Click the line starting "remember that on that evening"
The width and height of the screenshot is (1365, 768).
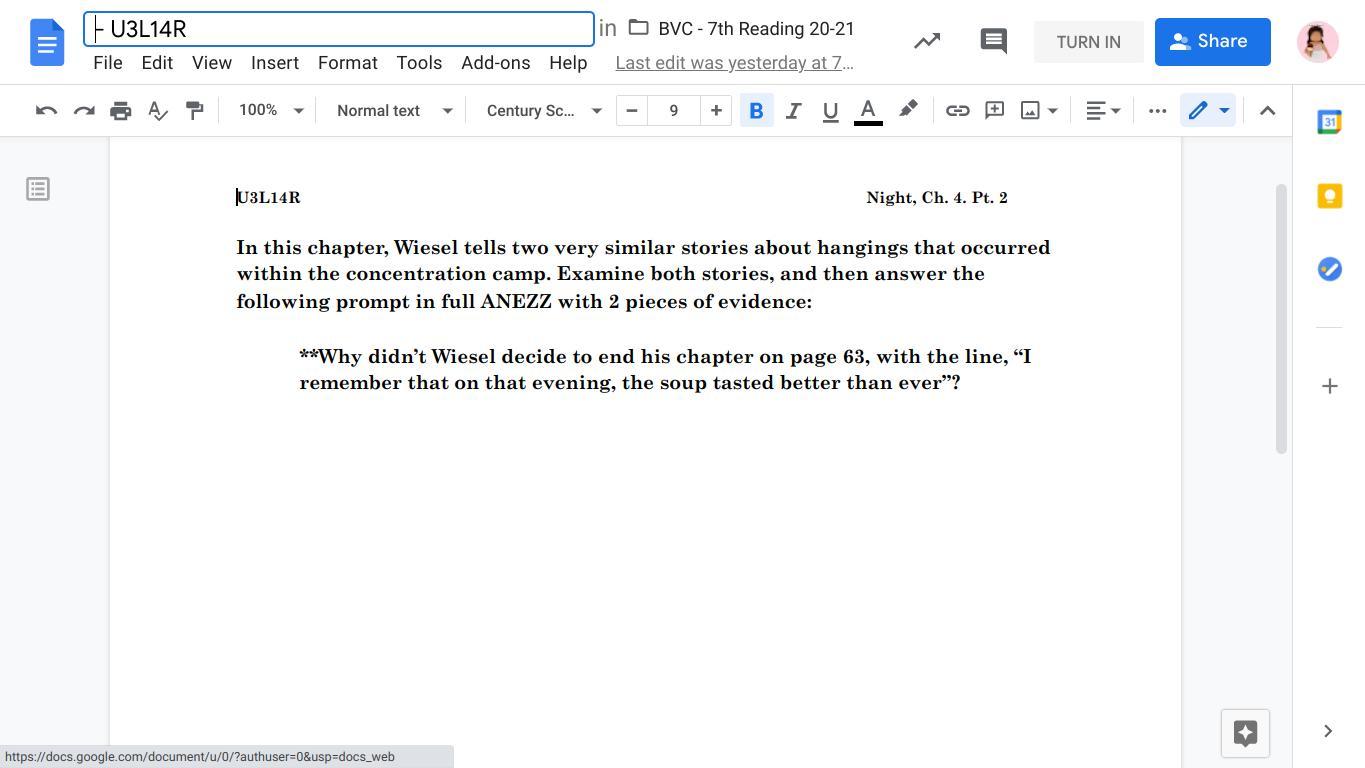(x=629, y=382)
